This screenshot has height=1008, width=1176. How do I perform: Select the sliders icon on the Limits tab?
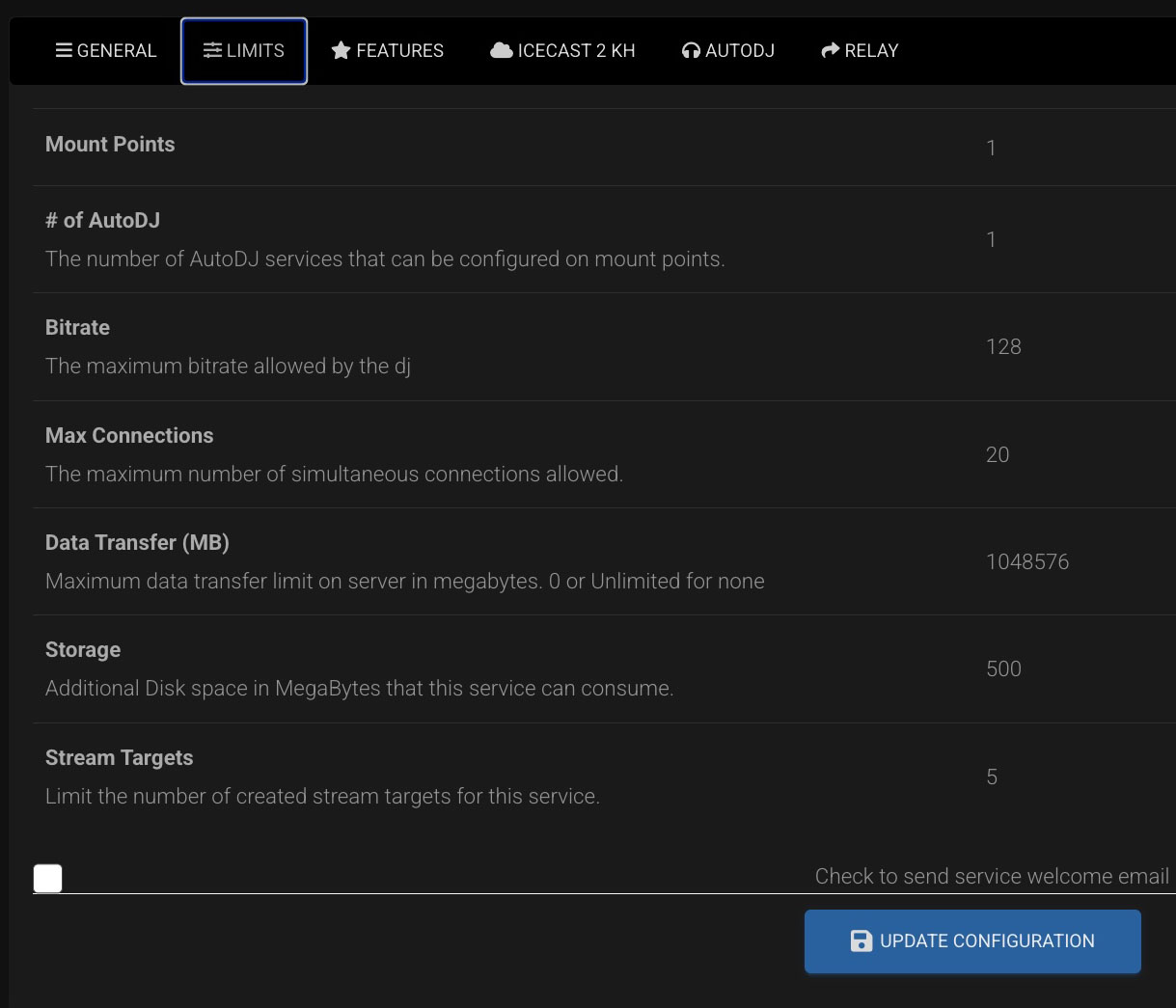click(212, 50)
